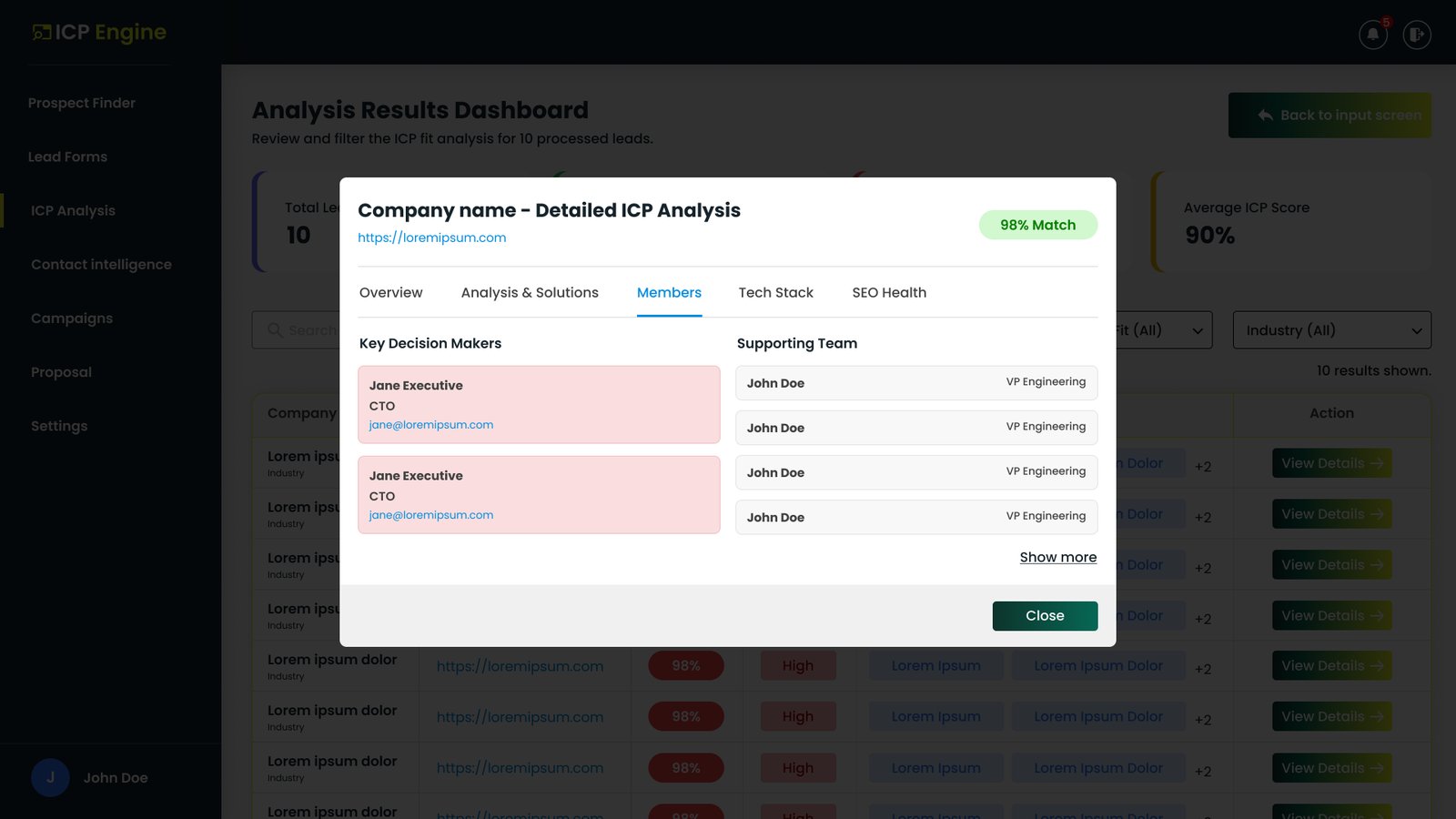Open the Tech Stack tab

tap(775, 292)
